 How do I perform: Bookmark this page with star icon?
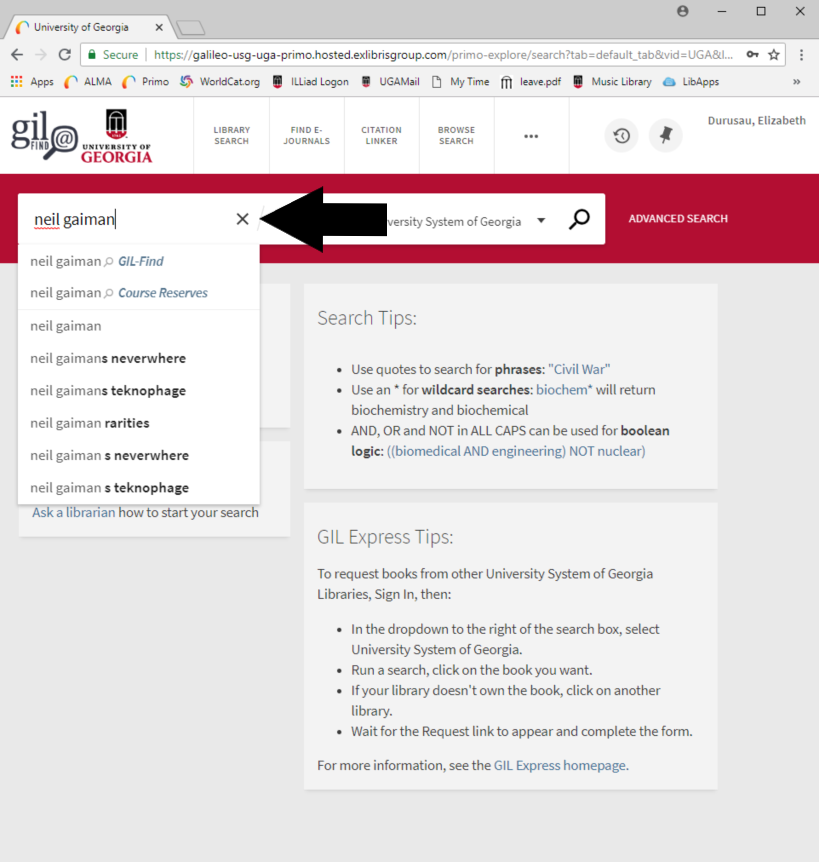774,55
